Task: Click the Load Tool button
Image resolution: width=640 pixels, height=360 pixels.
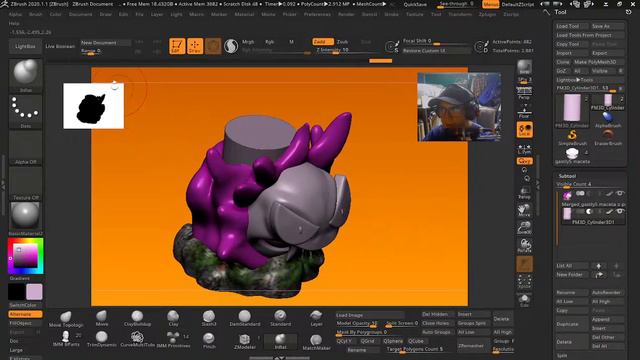Action: 572,26
